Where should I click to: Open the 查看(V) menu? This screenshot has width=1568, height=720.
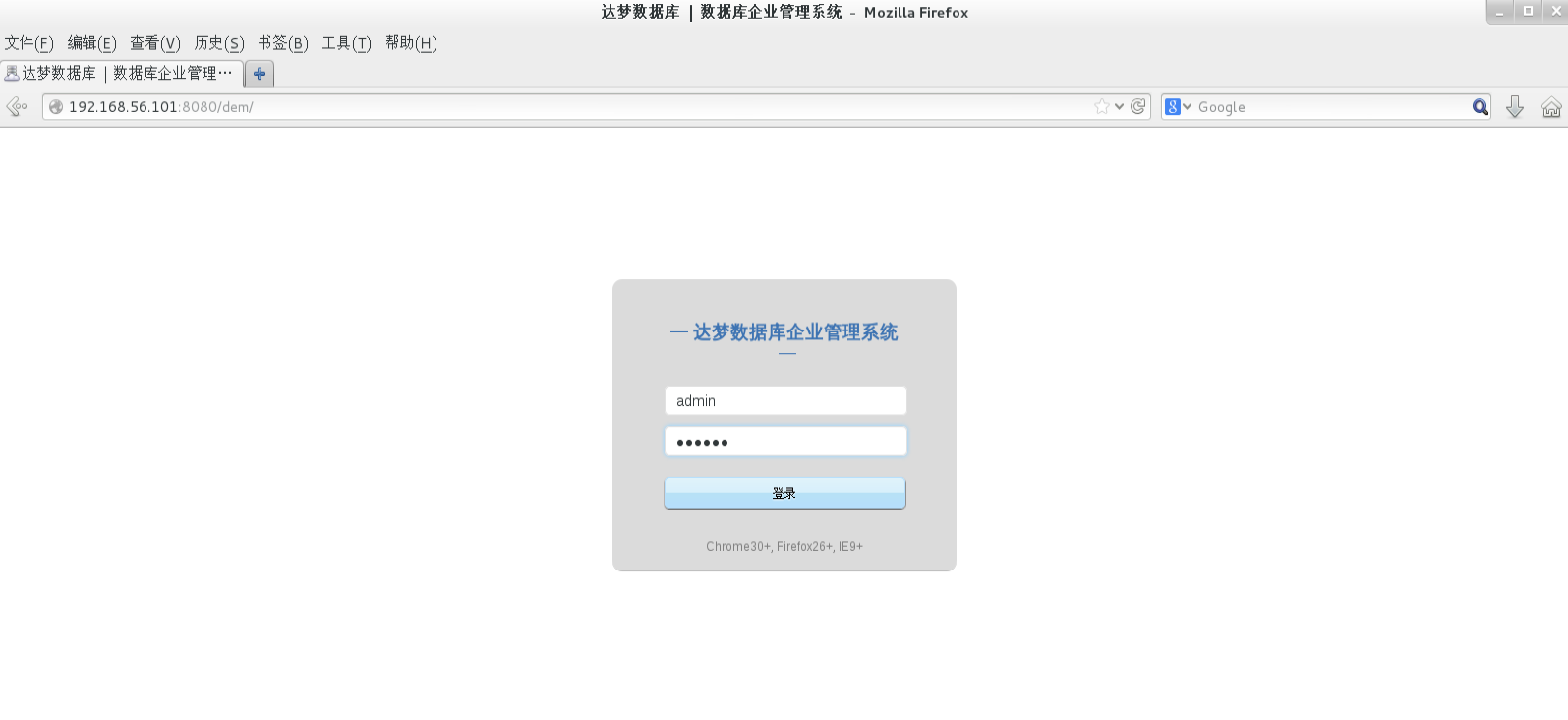(x=155, y=43)
